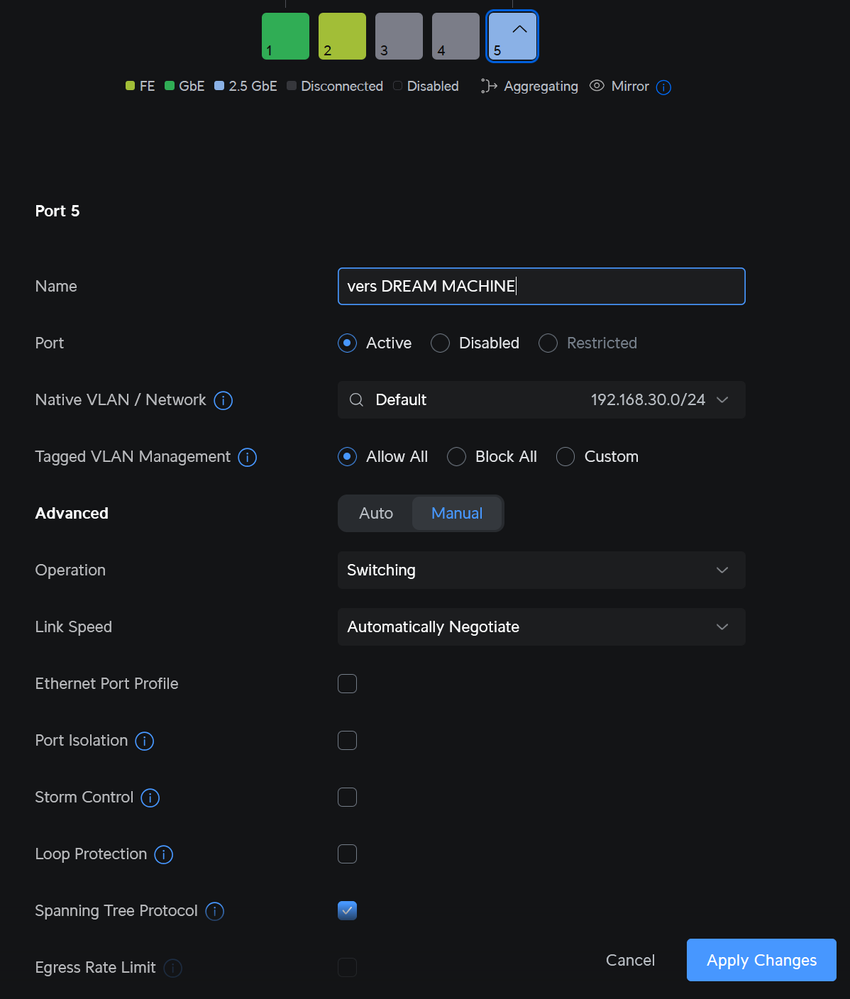Open the Operation Switching dropdown
This screenshot has width=850, height=999.
click(x=541, y=570)
